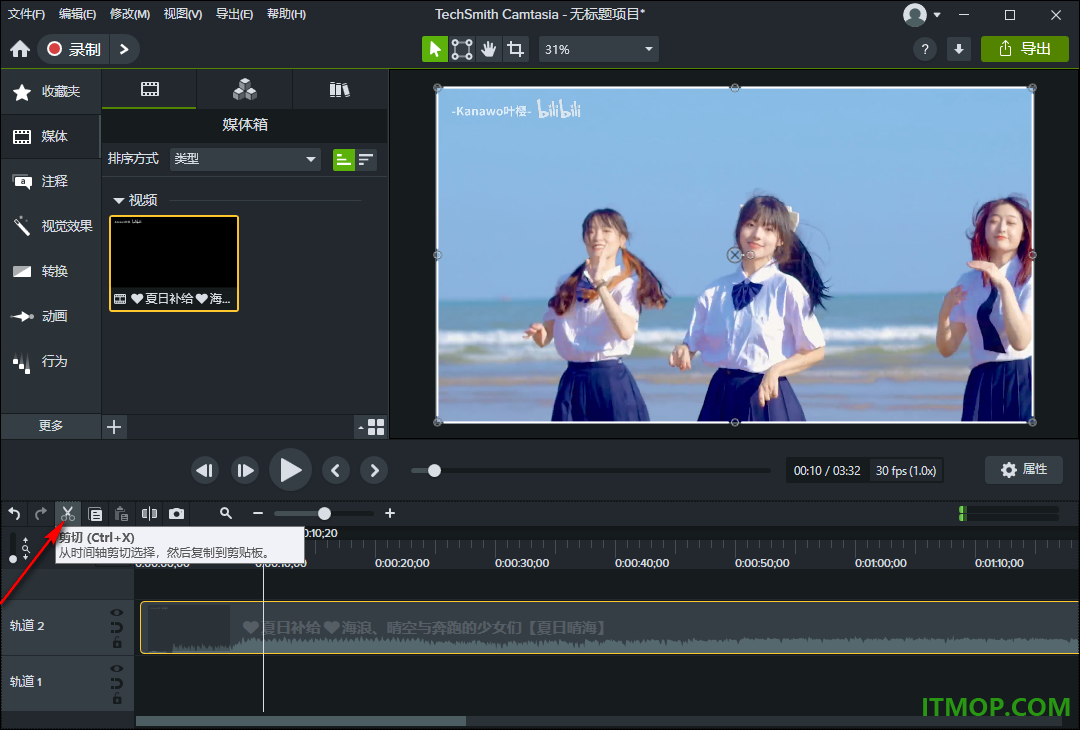Select the Edit arrow pointer tool
This screenshot has width=1080, height=730.
pos(435,49)
